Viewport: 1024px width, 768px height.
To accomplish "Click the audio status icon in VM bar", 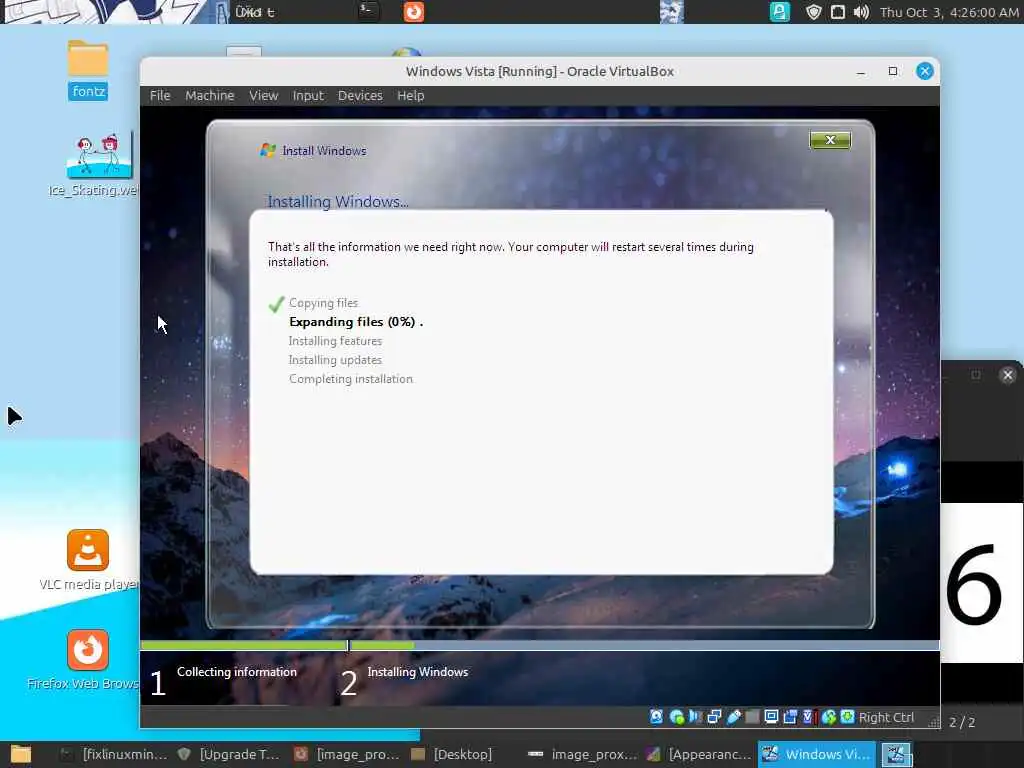I will click(695, 717).
